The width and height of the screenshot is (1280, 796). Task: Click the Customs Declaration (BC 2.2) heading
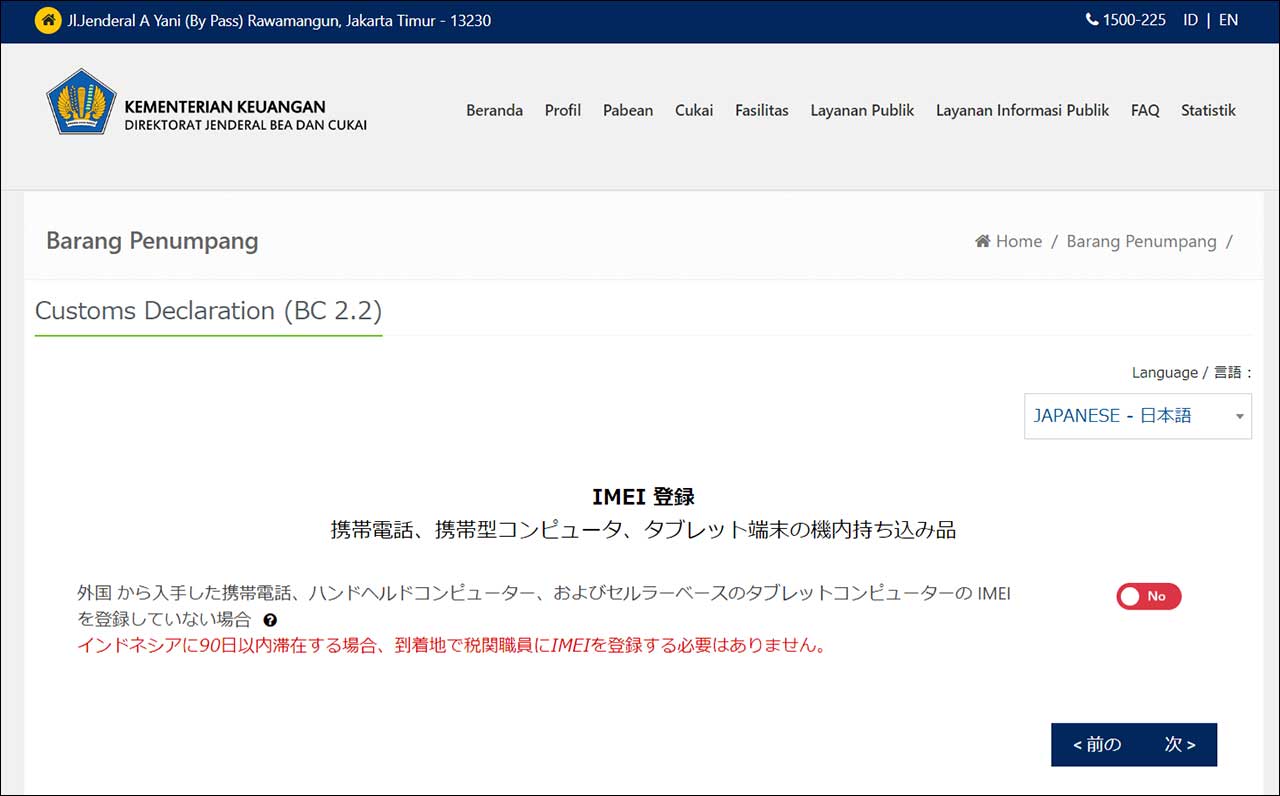tap(209, 311)
